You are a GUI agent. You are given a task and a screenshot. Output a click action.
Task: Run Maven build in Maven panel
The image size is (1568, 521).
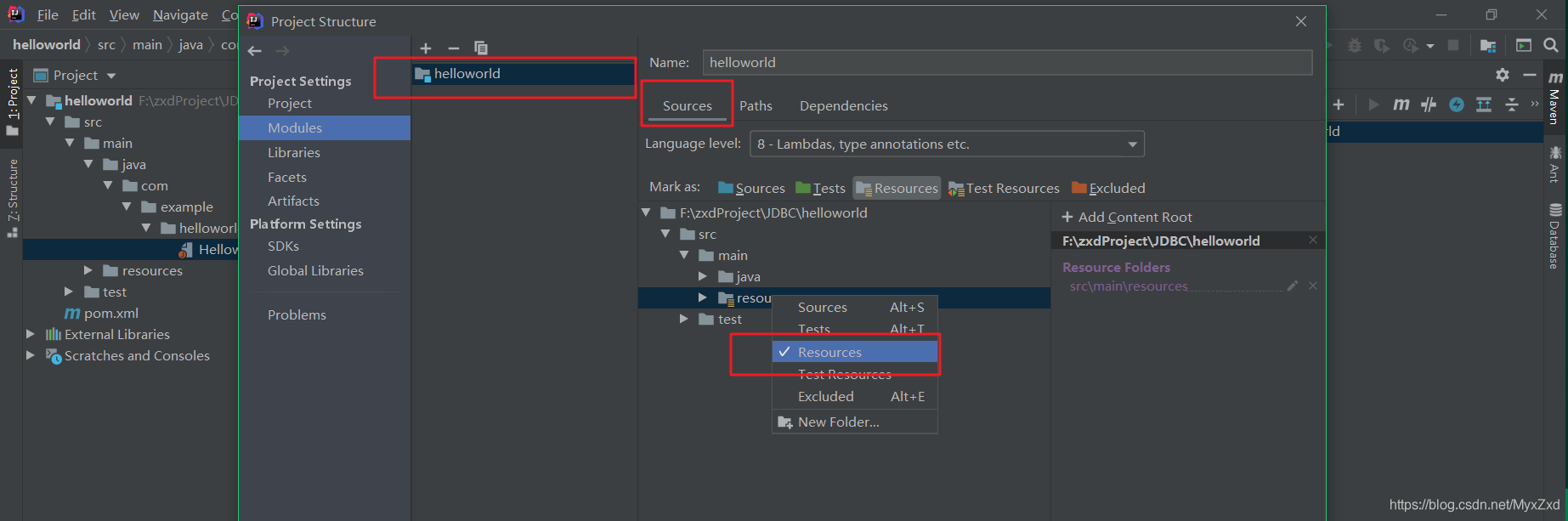pos(1373,105)
